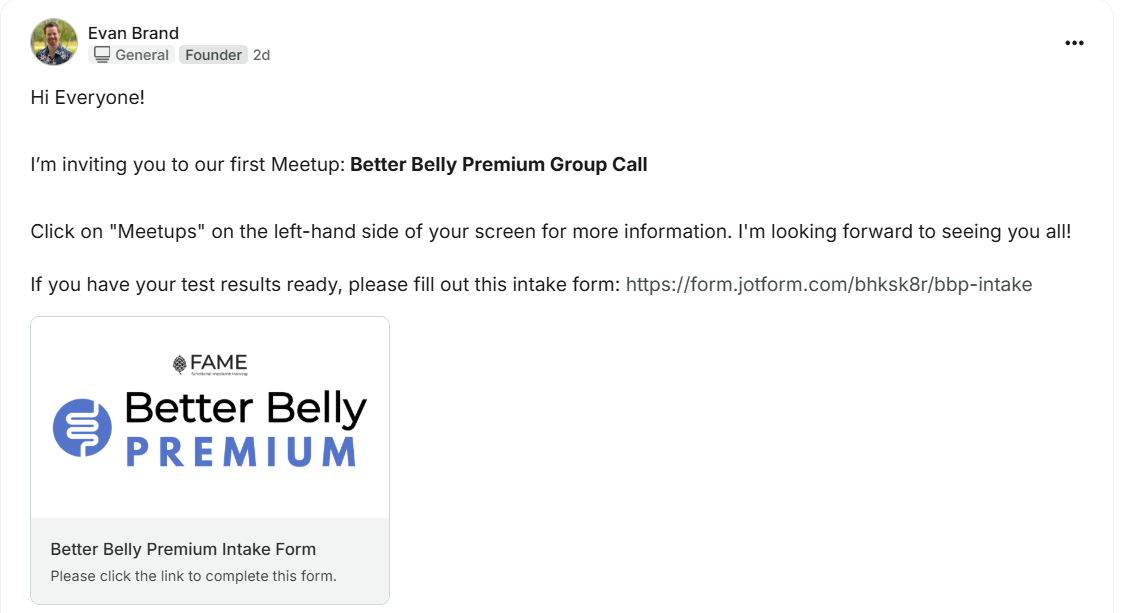The height and width of the screenshot is (613, 1126).
Task: Open the post options three-dot menu
Action: 1074,43
